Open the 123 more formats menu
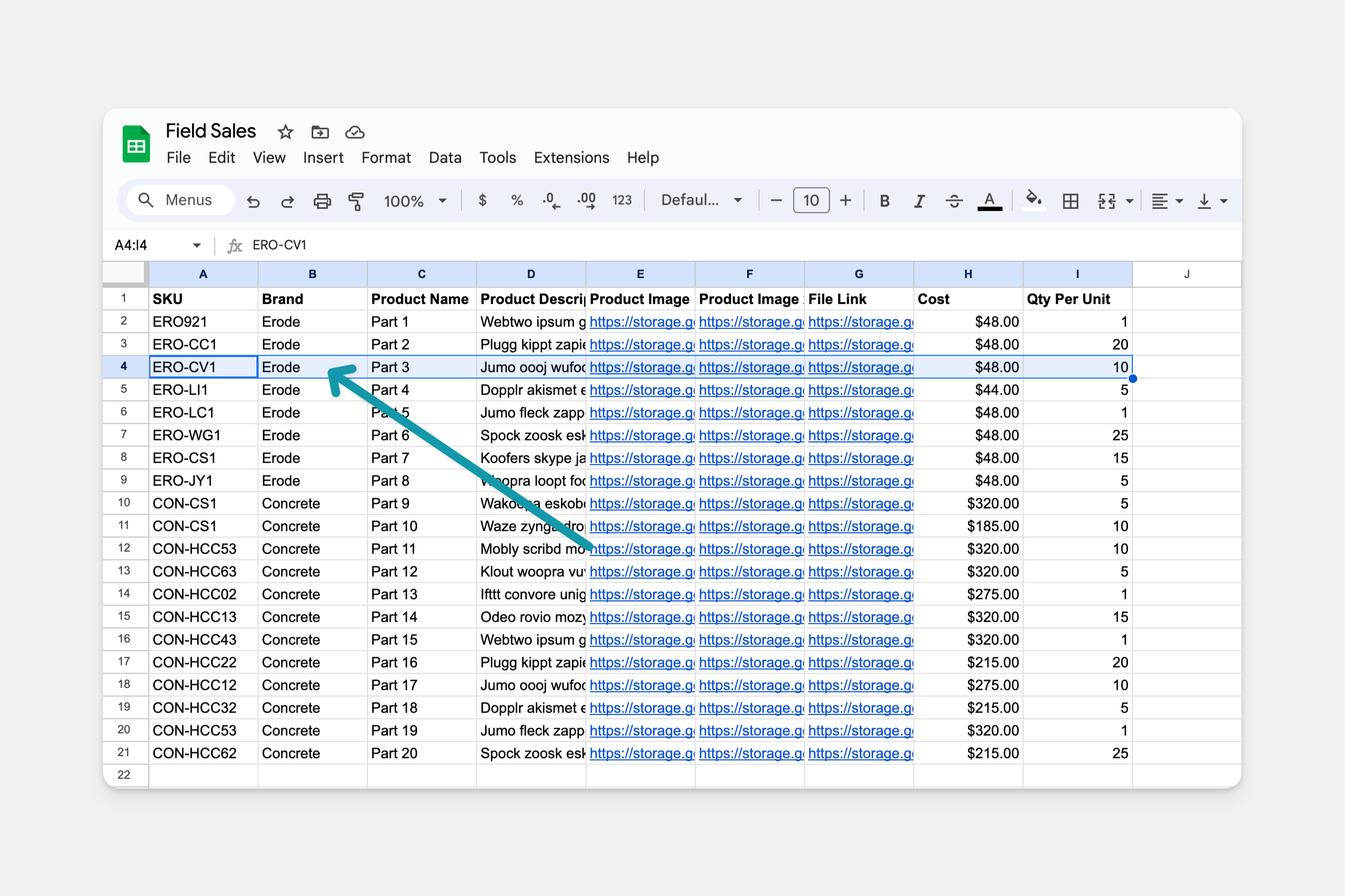Viewport: 1345px width, 896px height. pos(622,200)
